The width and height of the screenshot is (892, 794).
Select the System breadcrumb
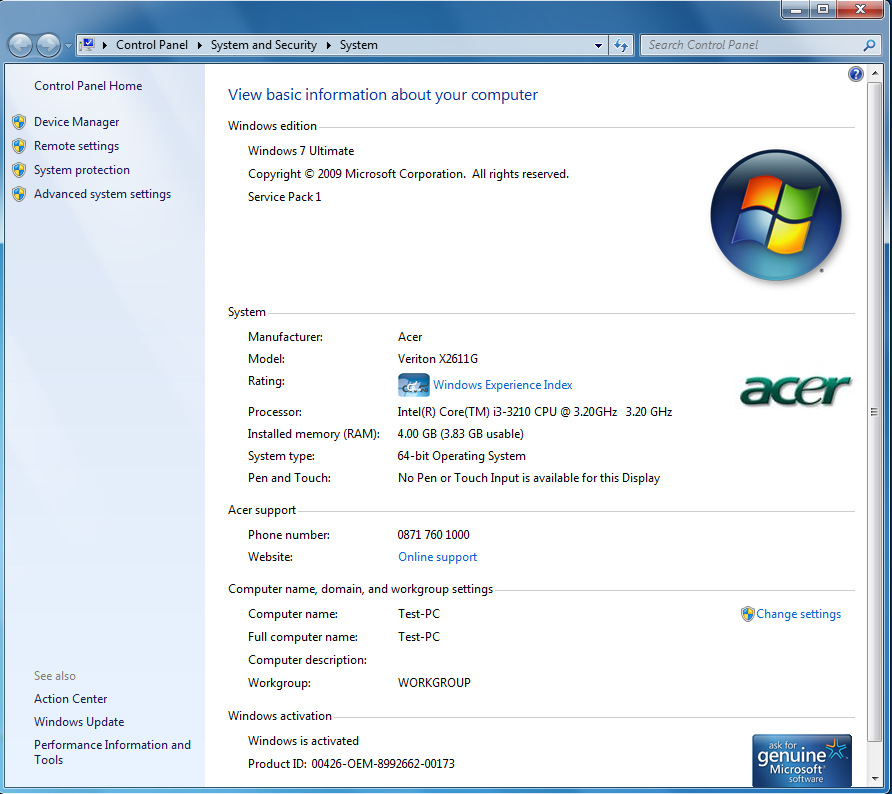358,45
